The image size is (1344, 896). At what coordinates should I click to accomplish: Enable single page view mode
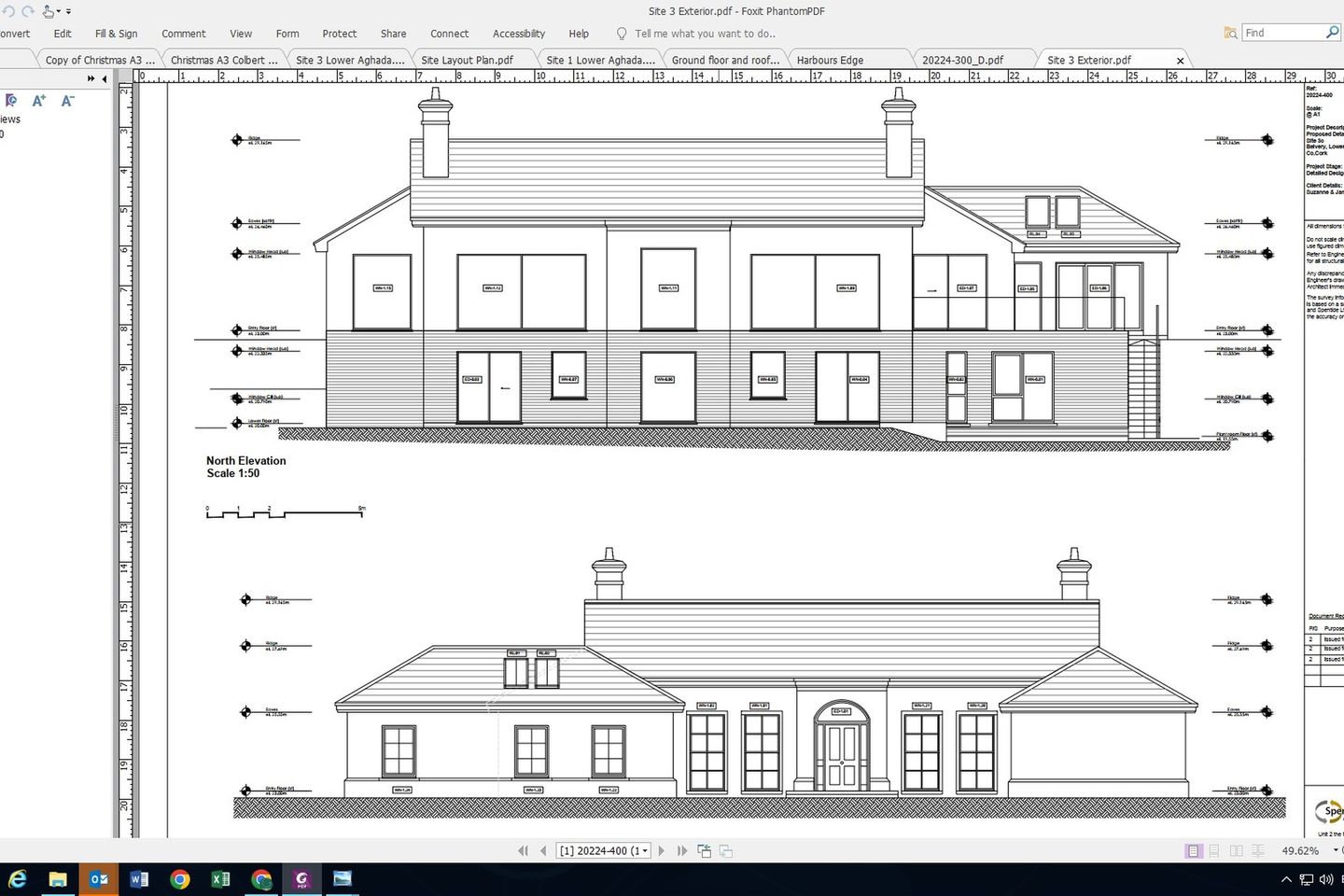(1193, 850)
